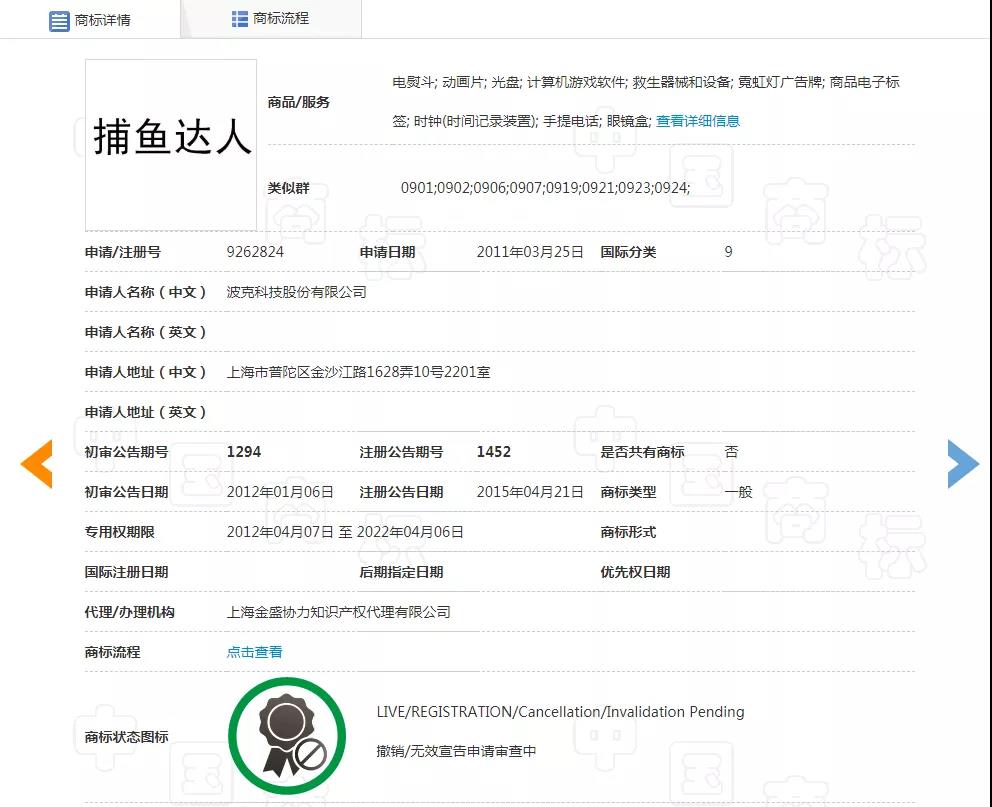This screenshot has height=807, width=992.
Task: Select preliminary announcement number 1294
Action: pos(244,452)
